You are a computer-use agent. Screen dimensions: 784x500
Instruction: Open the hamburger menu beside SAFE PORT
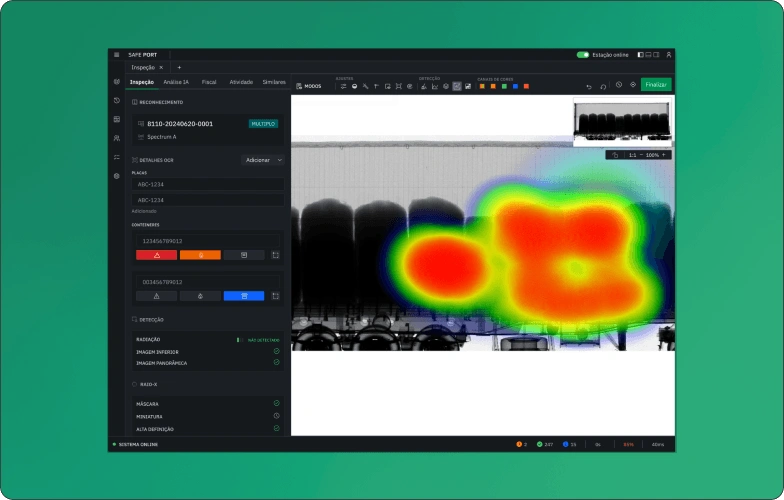[116, 54]
